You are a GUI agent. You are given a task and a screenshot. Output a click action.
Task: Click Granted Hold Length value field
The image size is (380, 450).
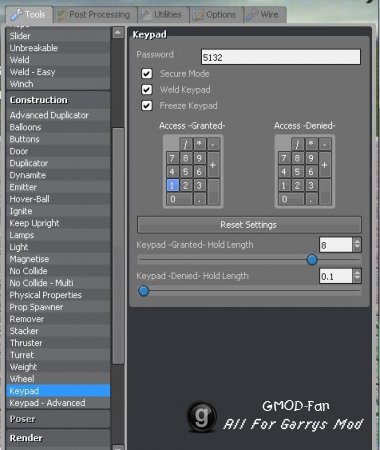point(335,245)
